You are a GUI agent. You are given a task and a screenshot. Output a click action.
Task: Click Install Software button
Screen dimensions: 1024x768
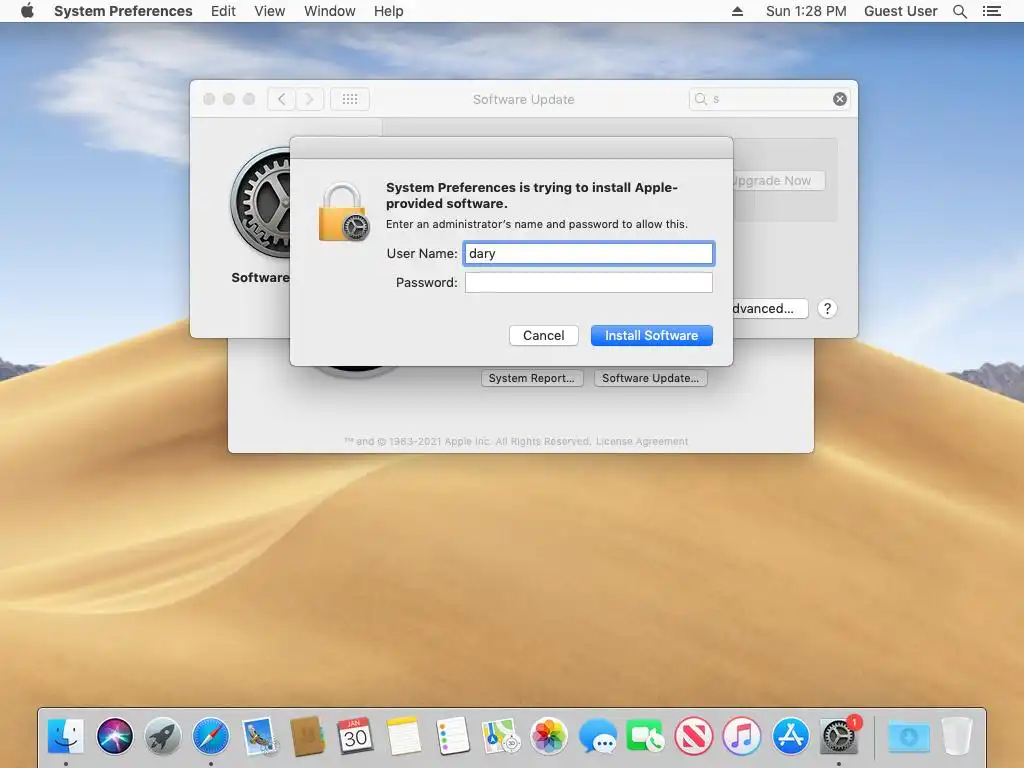tap(652, 336)
